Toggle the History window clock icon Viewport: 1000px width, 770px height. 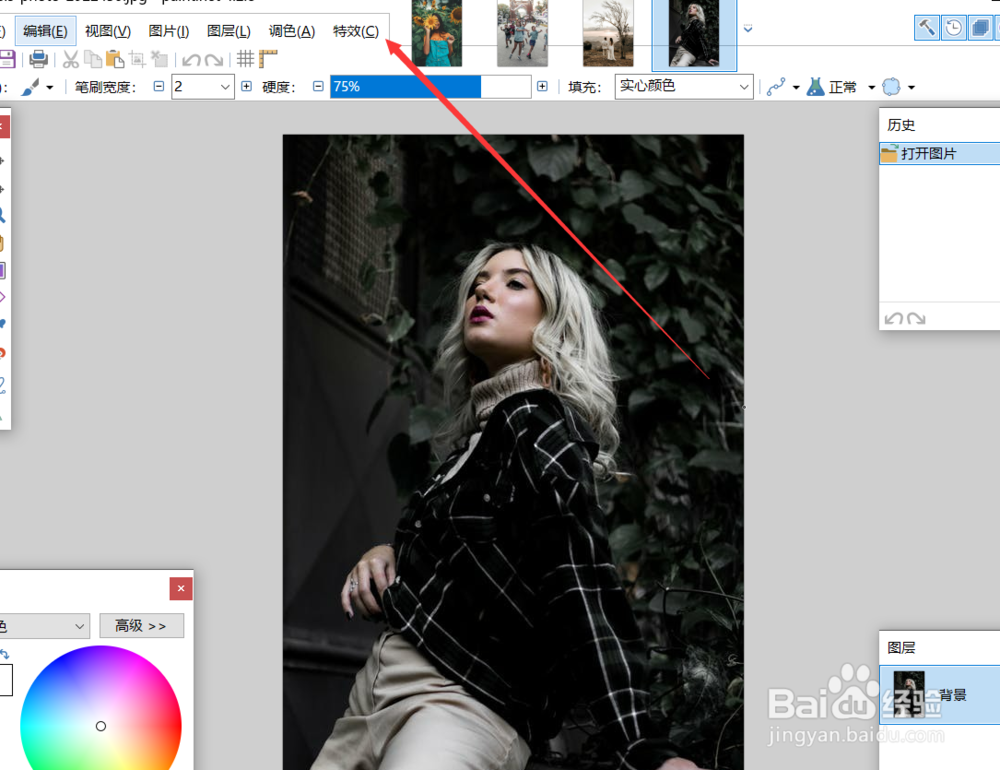(x=954, y=28)
